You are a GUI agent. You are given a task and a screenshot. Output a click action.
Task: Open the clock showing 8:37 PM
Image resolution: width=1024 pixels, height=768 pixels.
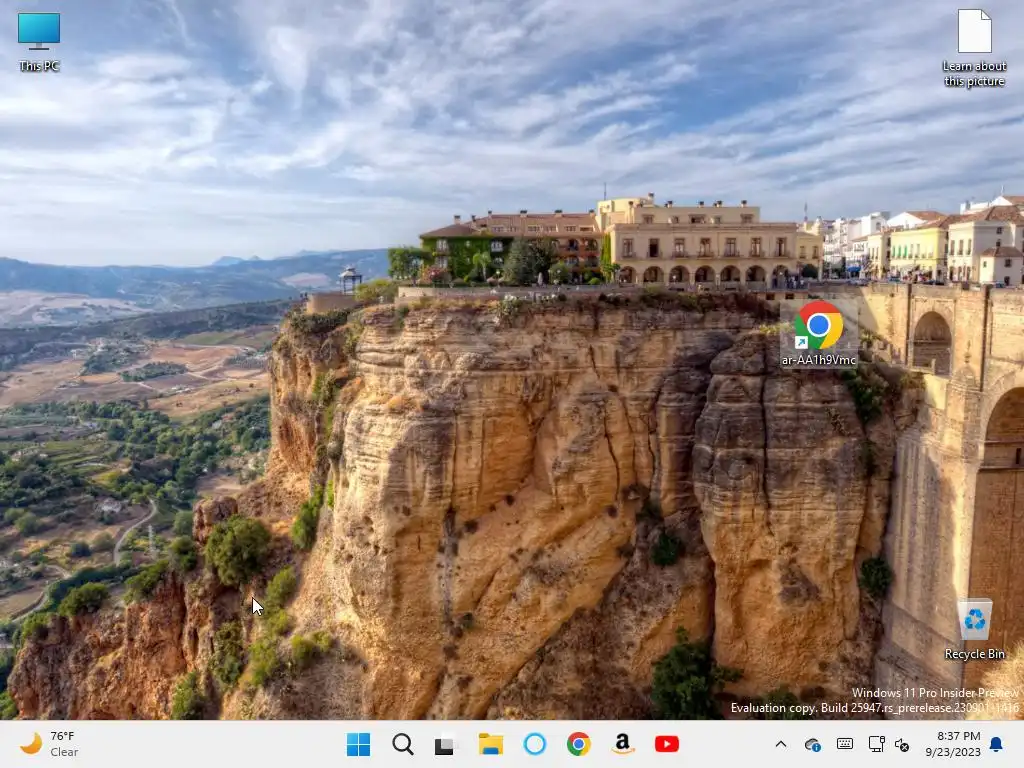[953, 744]
